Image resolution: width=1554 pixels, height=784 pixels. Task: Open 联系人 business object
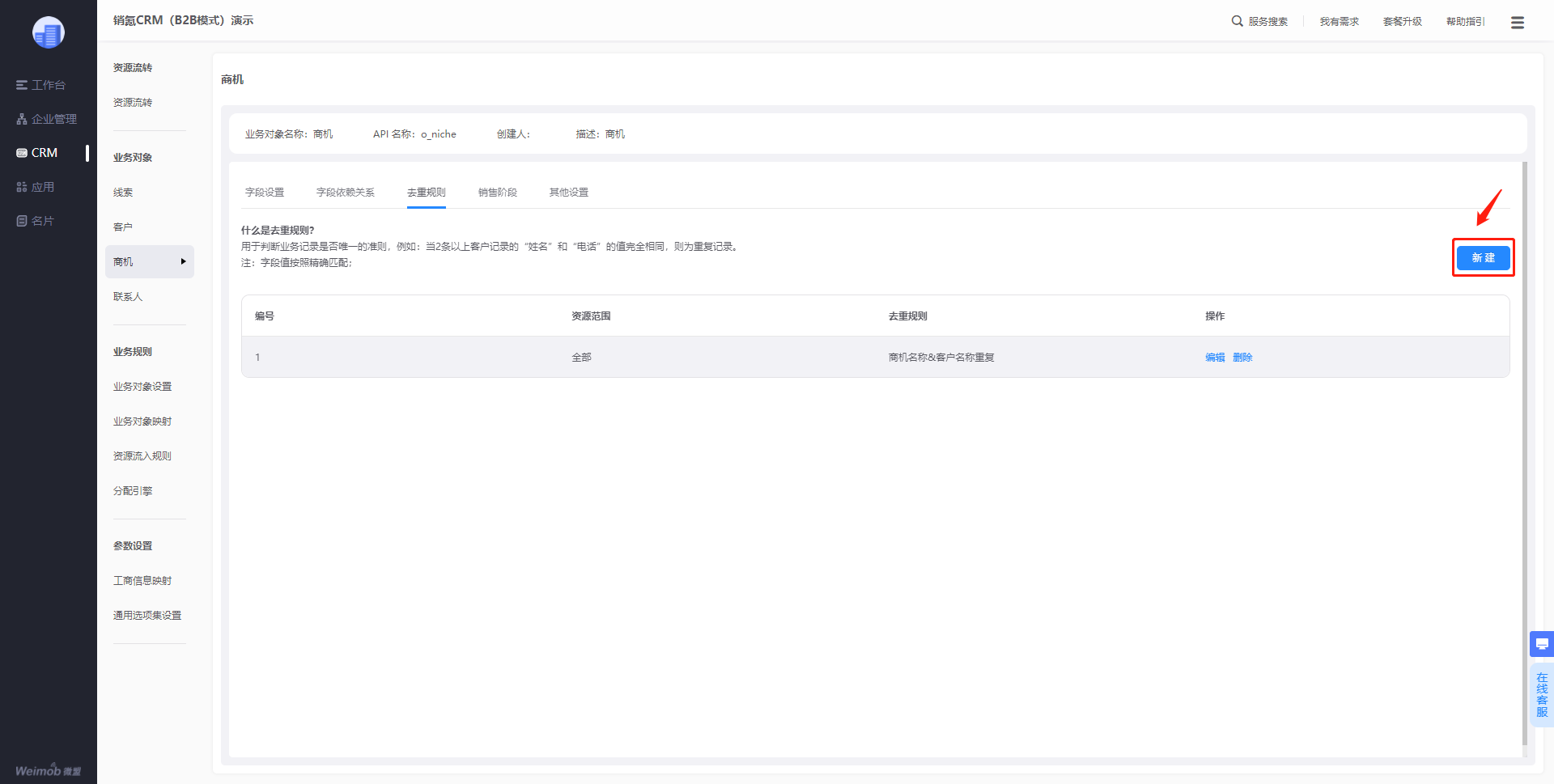coord(128,297)
